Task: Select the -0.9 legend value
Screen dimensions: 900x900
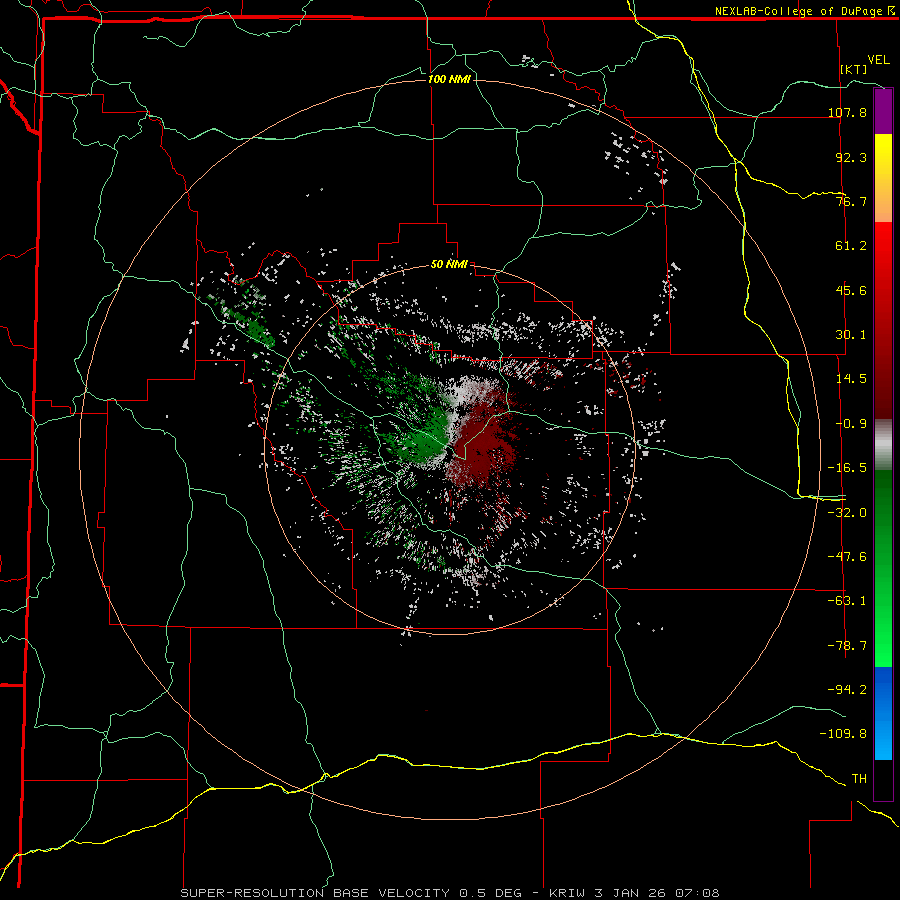Action: point(851,424)
